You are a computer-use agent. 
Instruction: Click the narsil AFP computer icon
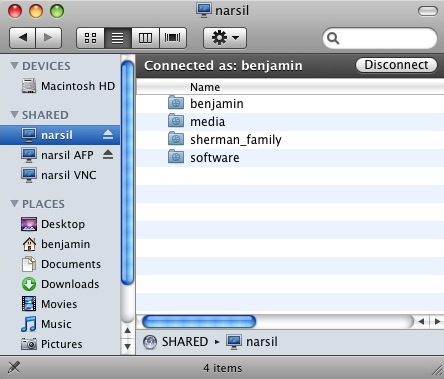[29, 155]
